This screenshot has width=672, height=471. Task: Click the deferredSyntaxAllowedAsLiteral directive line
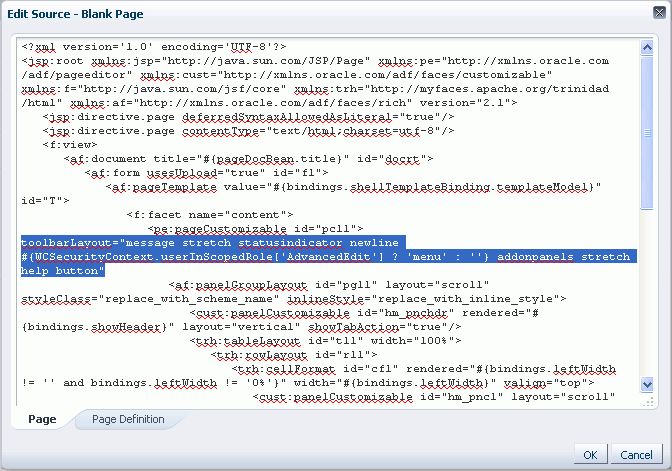(249, 117)
